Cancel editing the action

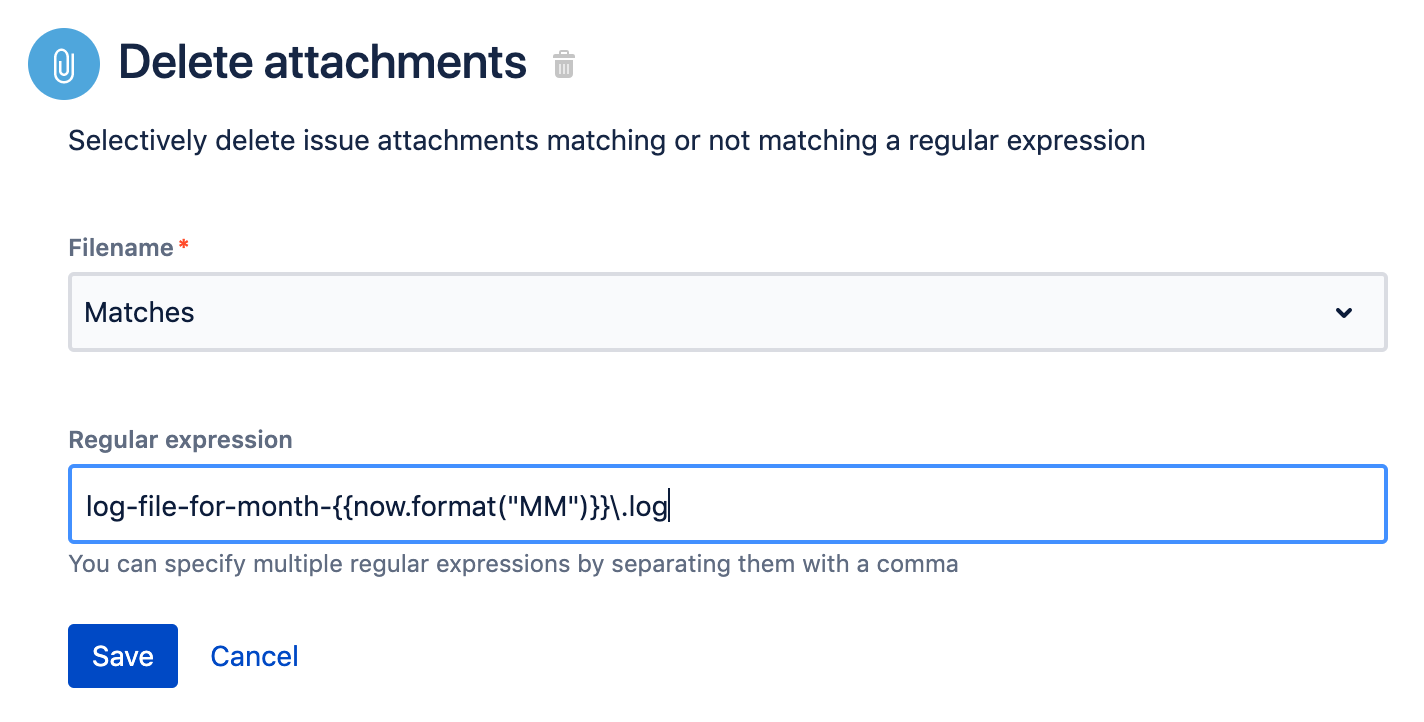point(254,656)
